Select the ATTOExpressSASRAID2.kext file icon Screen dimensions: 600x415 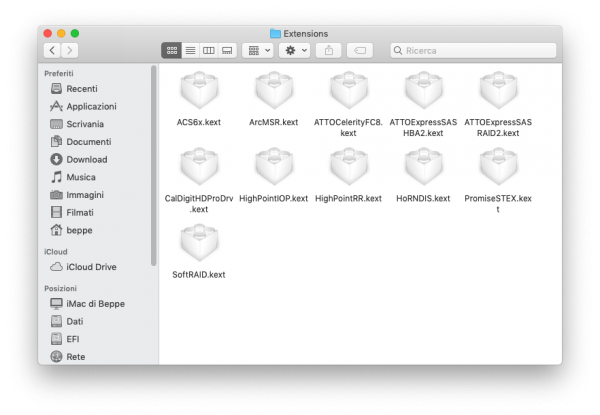click(498, 91)
